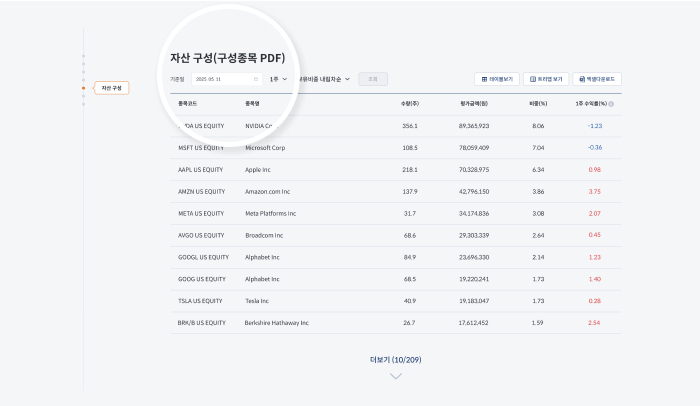The width and height of the screenshot is (700, 406).
Task: Click the down chevron below 더보기
Action: pyautogui.click(x=396, y=376)
